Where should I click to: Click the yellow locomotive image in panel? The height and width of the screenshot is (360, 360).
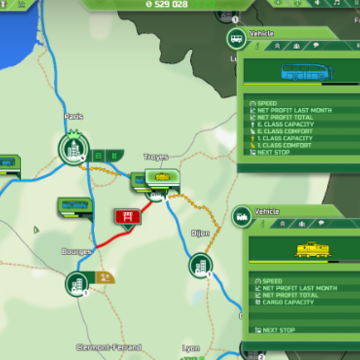click(313, 250)
